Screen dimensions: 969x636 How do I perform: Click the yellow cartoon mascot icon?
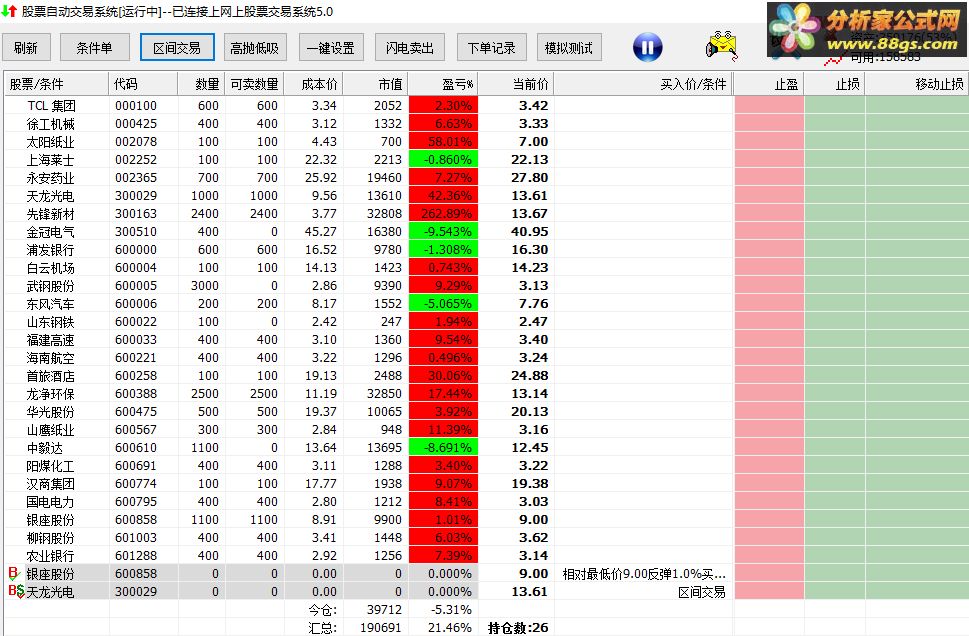pos(721,46)
